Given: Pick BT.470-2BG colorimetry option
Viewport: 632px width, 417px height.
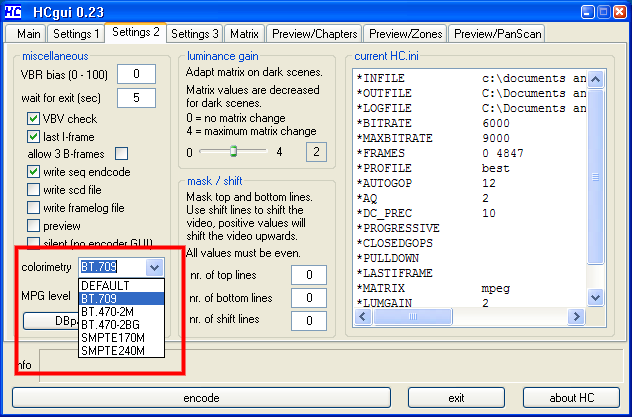Looking at the screenshot, I should (121, 325).
